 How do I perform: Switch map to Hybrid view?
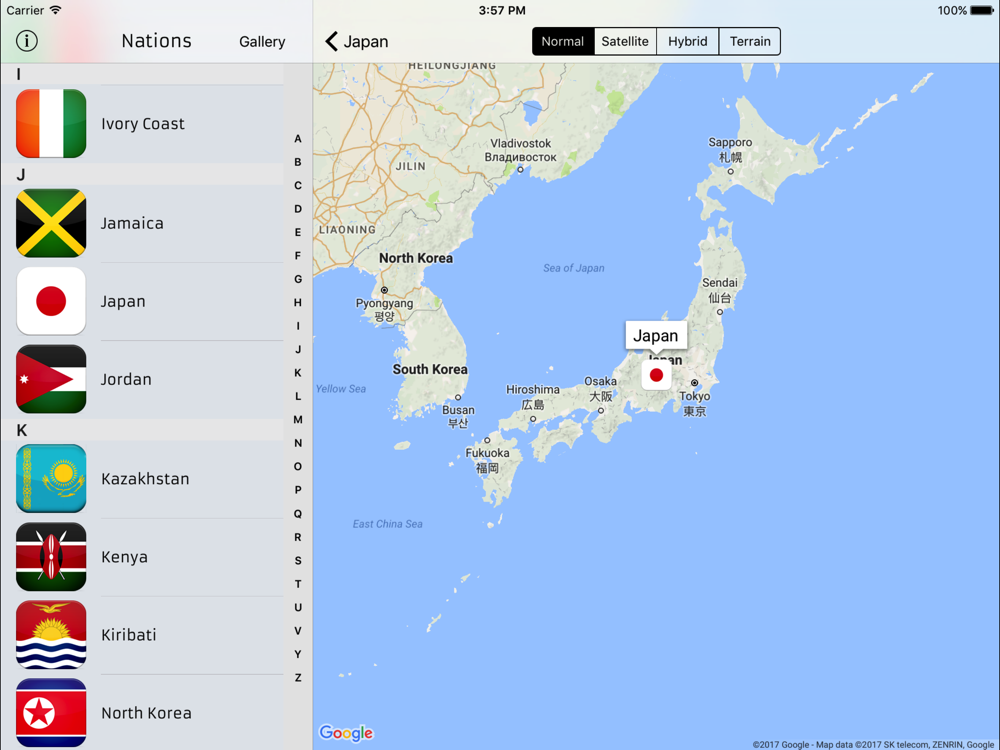tap(688, 41)
